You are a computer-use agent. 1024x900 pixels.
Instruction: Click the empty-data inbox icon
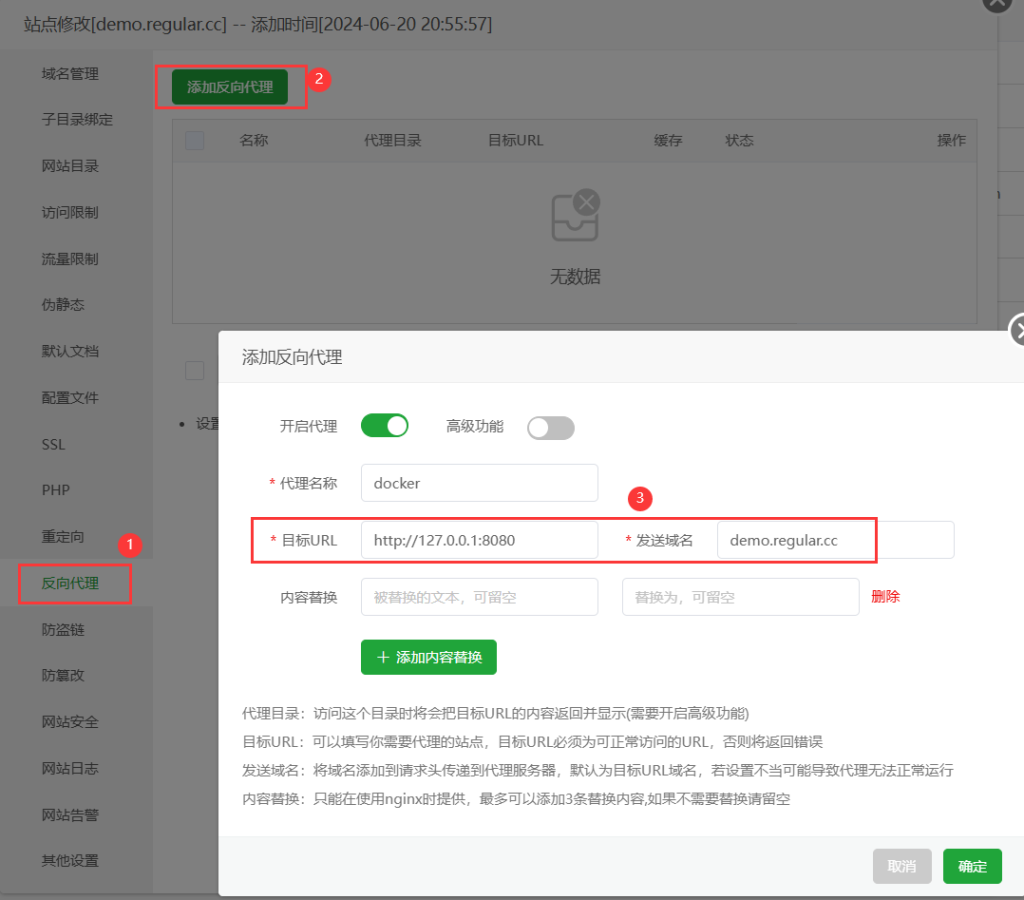point(575,216)
